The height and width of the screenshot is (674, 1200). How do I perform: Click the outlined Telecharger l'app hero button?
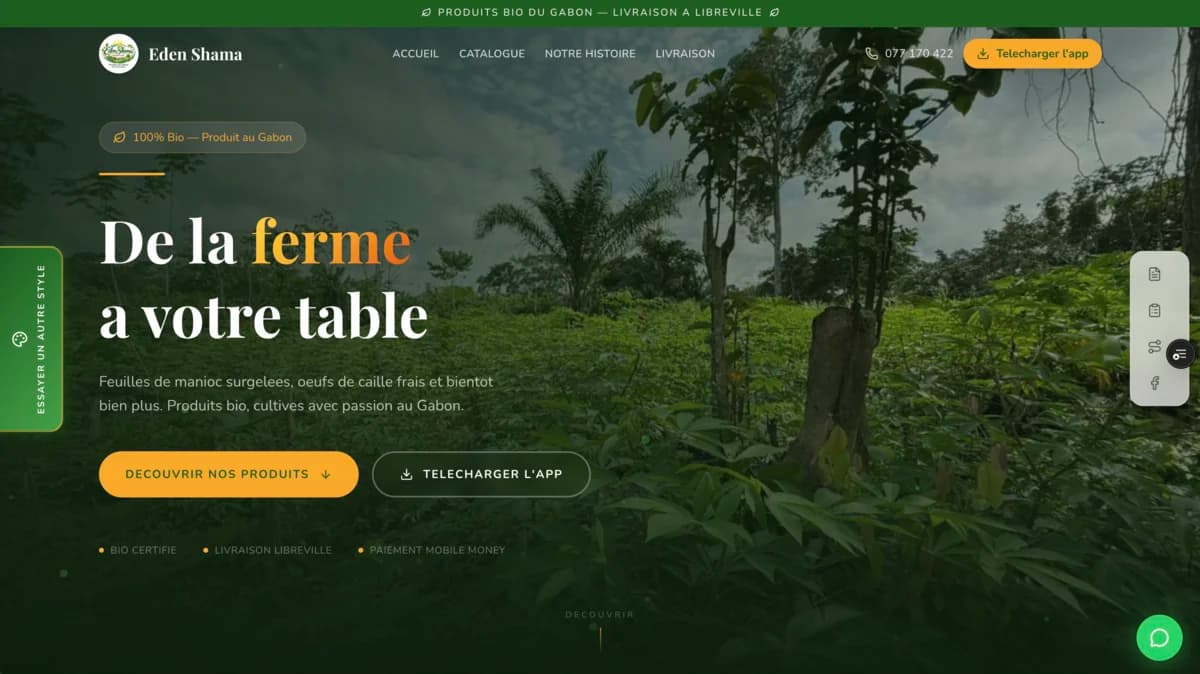481,474
